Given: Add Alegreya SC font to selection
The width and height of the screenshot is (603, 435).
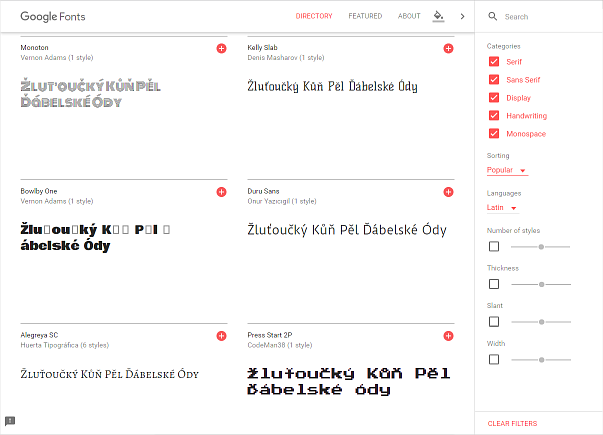Looking at the screenshot, I should [x=221, y=336].
